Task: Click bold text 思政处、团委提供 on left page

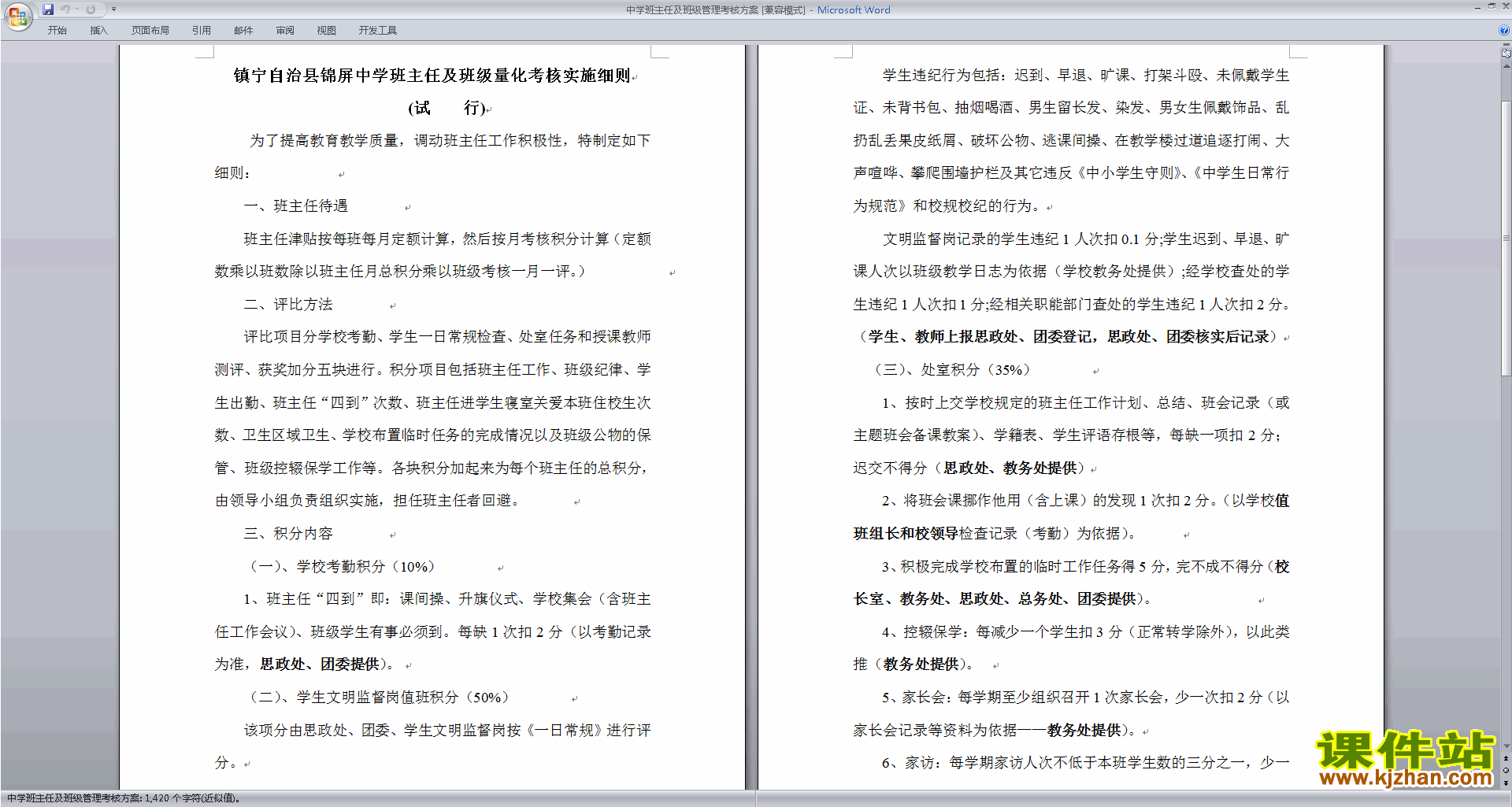Action: point(320,664)
